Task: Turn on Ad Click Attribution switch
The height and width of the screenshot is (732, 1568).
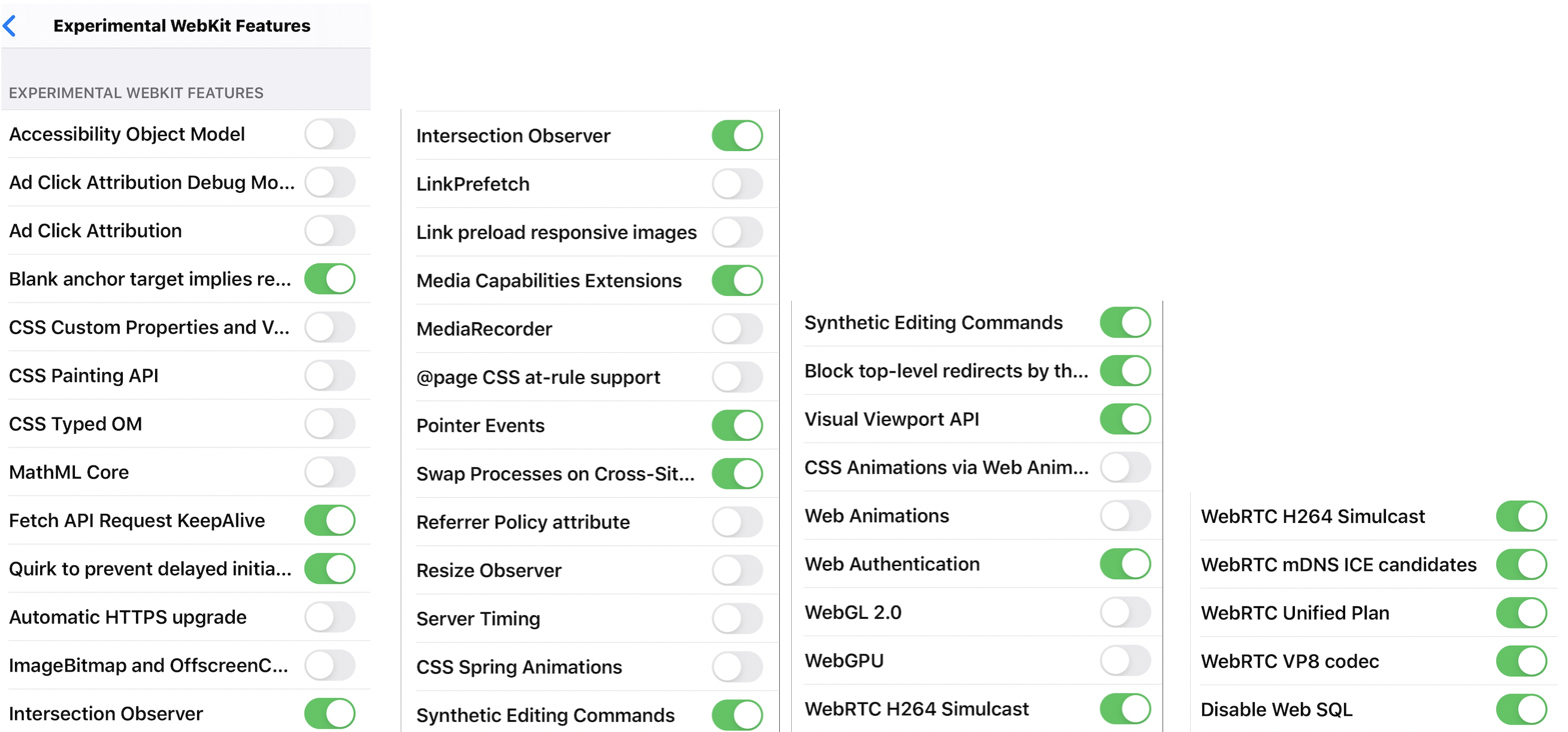Action: [330, 231]
